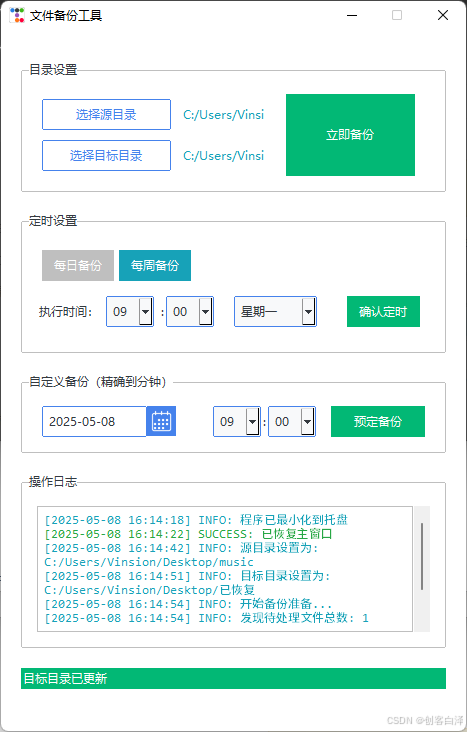Close the 文件备份工具 window
Viewport: 467px width, 732px height.
pyautogui.click(x=443, y=15)
